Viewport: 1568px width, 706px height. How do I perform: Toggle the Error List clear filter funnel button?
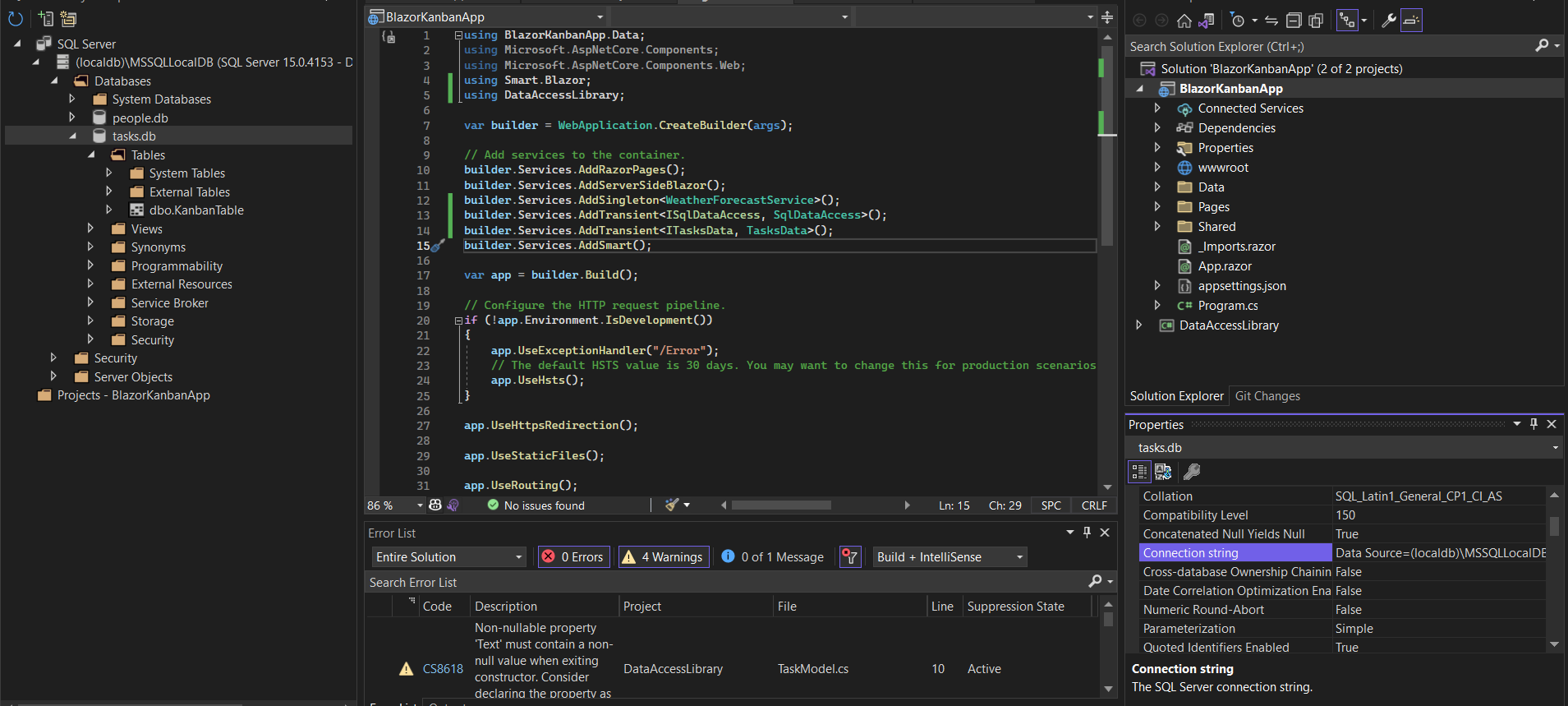coord(849,557)
